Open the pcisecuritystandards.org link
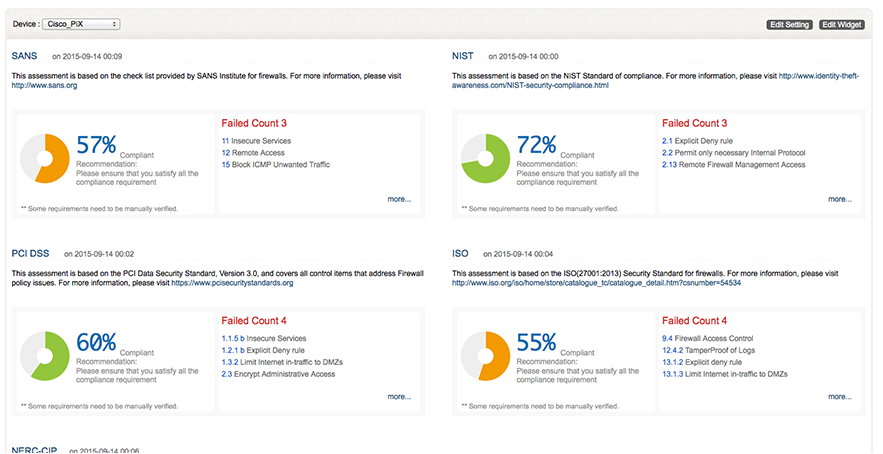This screenshot has height=454, width=883. click(232, 283)
